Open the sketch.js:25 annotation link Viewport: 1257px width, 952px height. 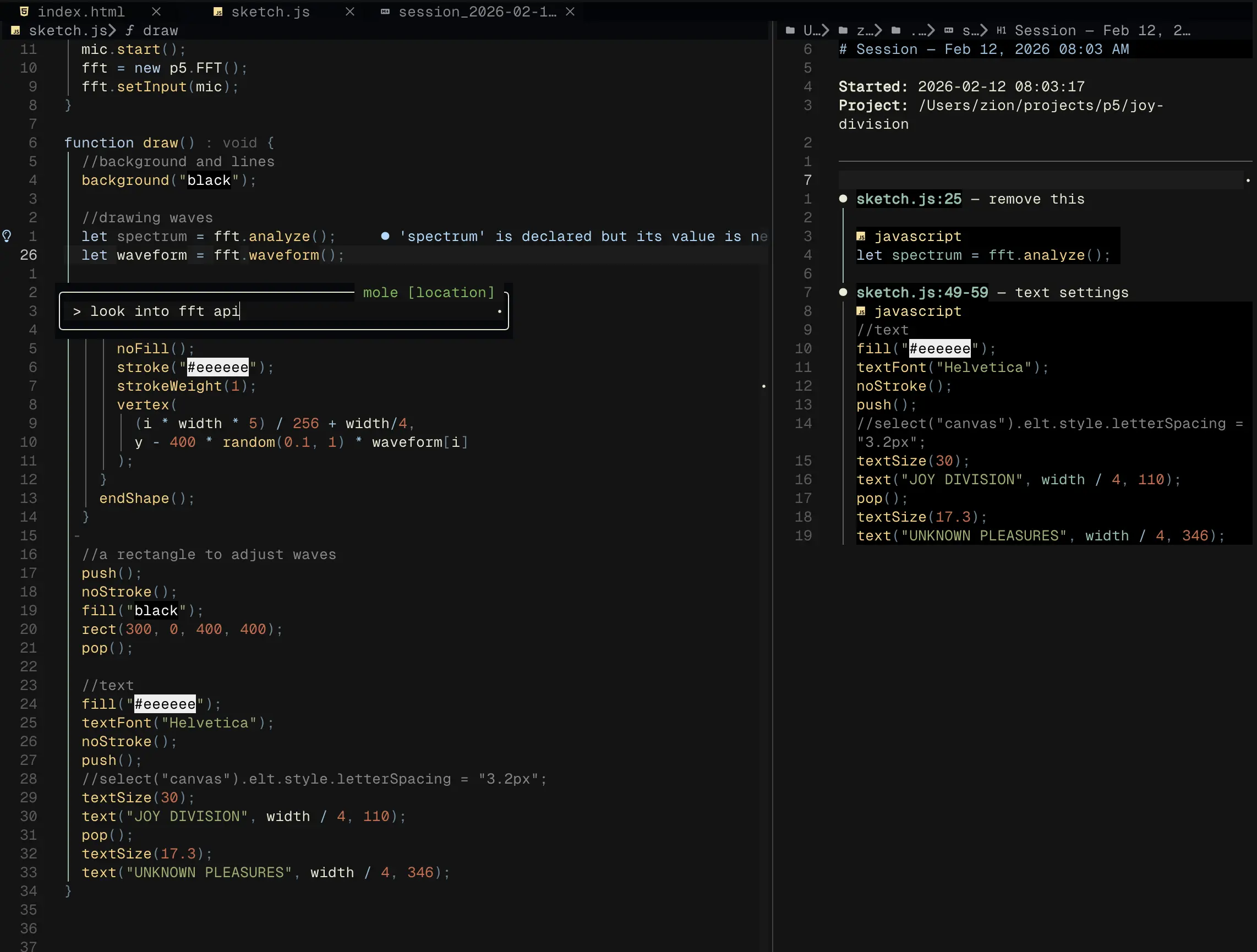[909, 199]
